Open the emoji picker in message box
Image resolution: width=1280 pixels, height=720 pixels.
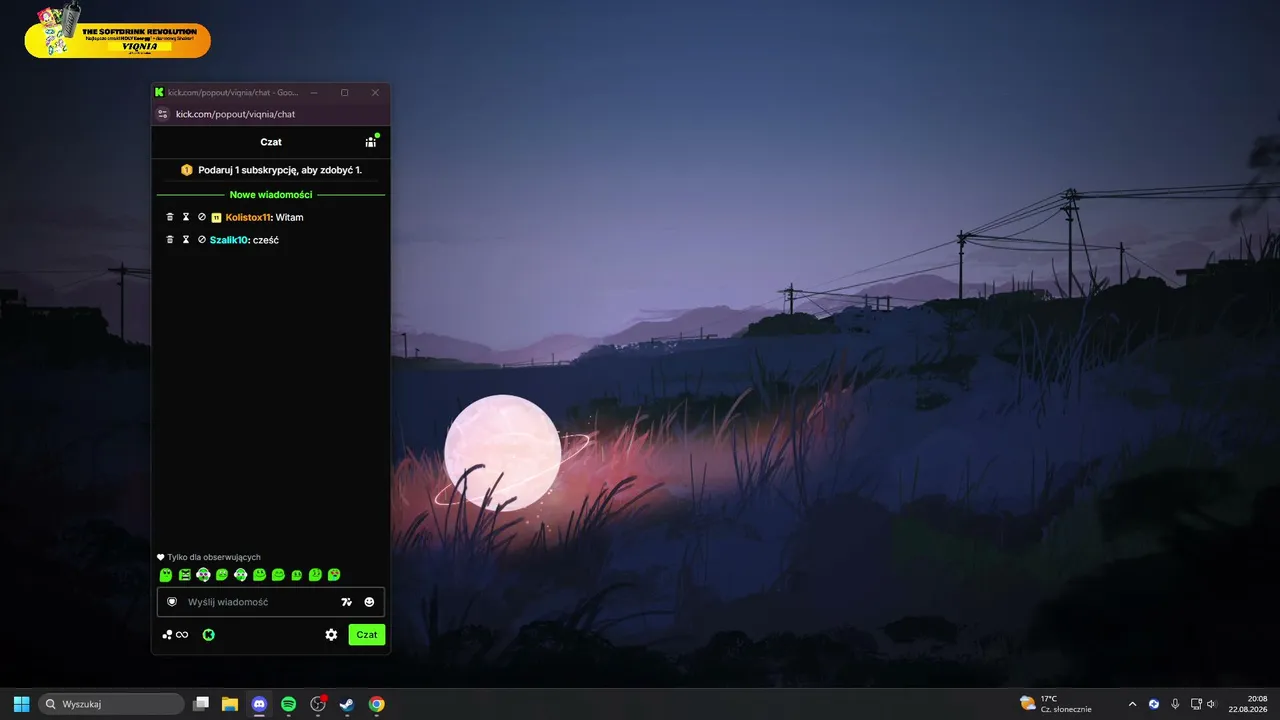coord(369,602)
